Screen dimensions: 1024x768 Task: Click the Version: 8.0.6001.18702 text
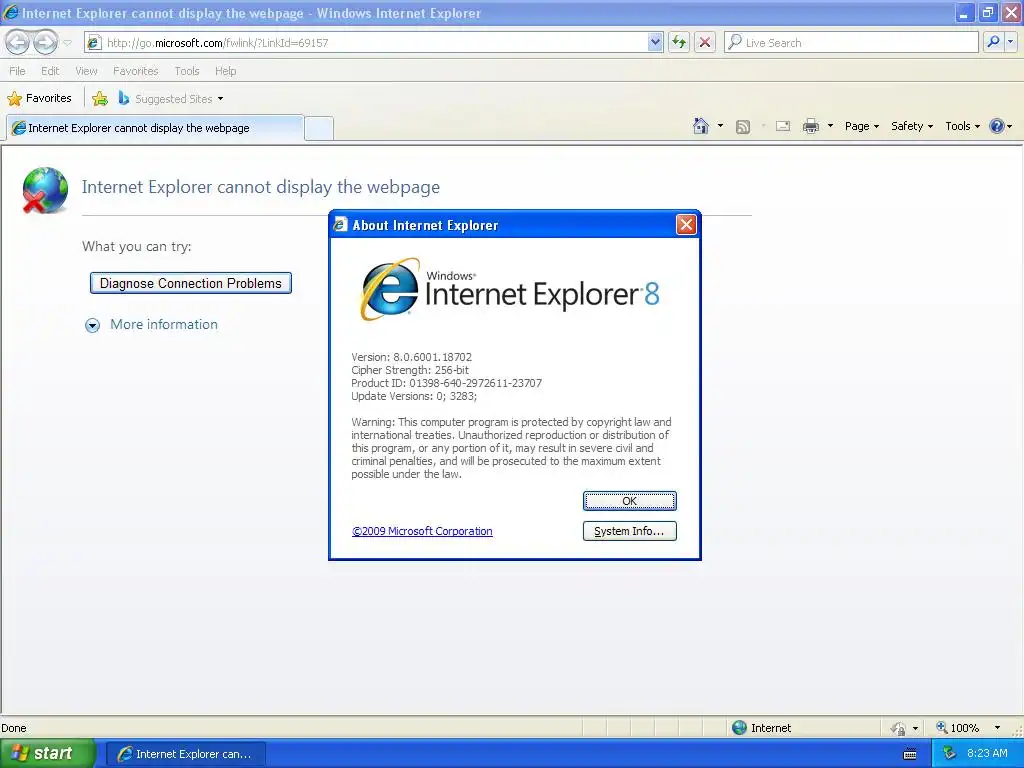tap(411, 357)
